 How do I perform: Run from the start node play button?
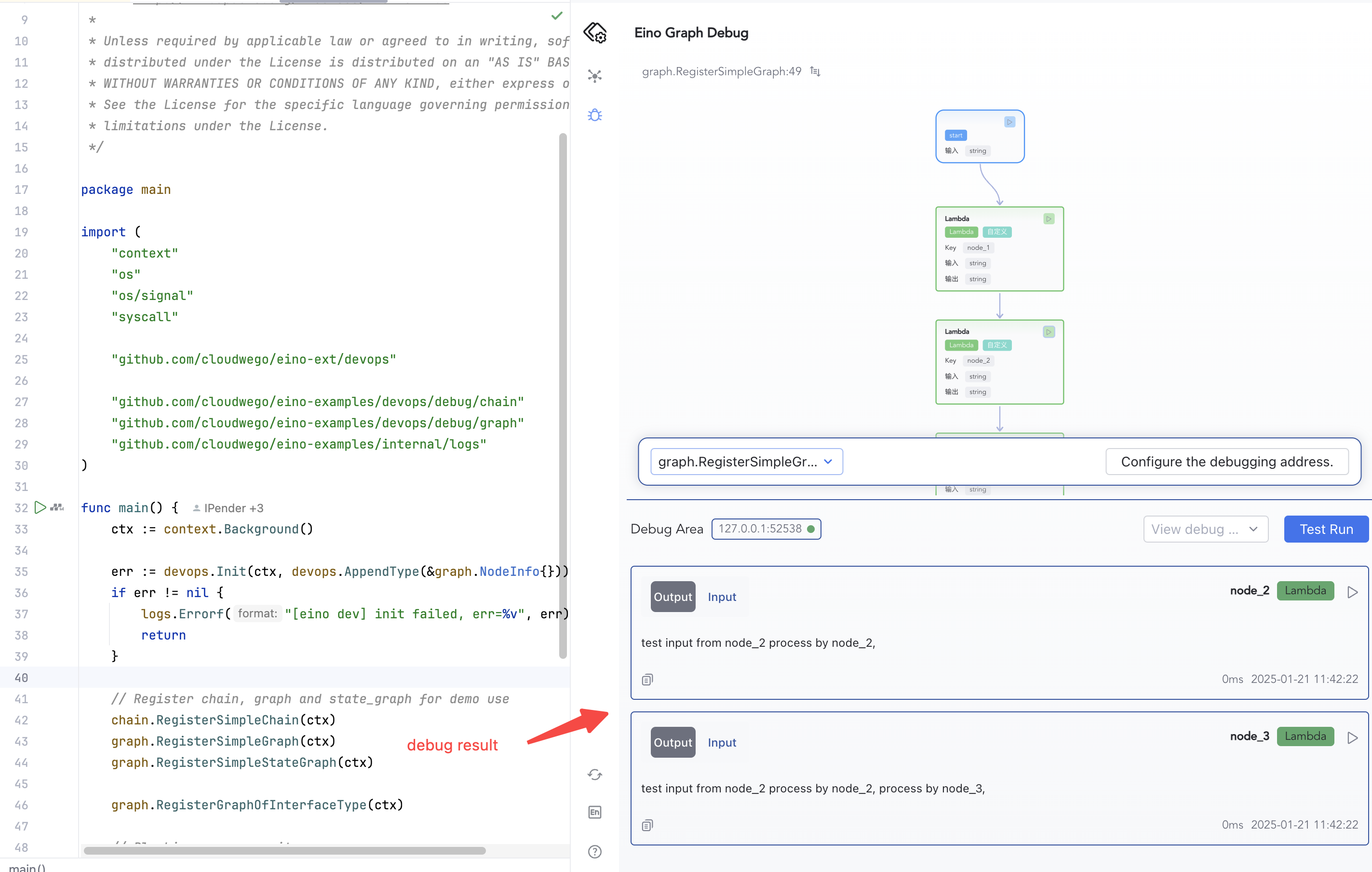click(x=1009, y=122)
